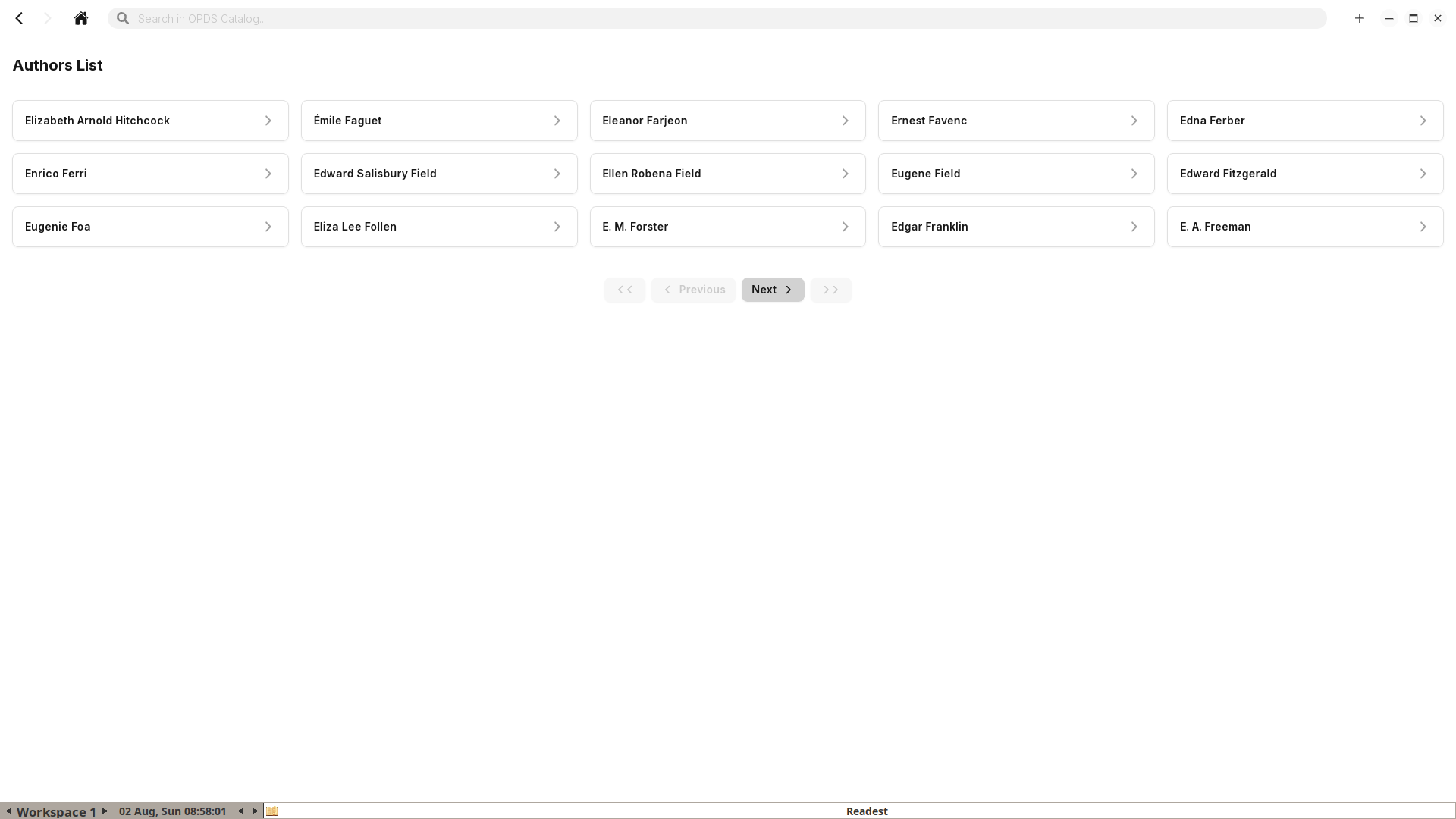Viewport: 1456px width, 819px height.
Task: Open Eliza Lee Follen author entry
Action: [x=439, y=227]
